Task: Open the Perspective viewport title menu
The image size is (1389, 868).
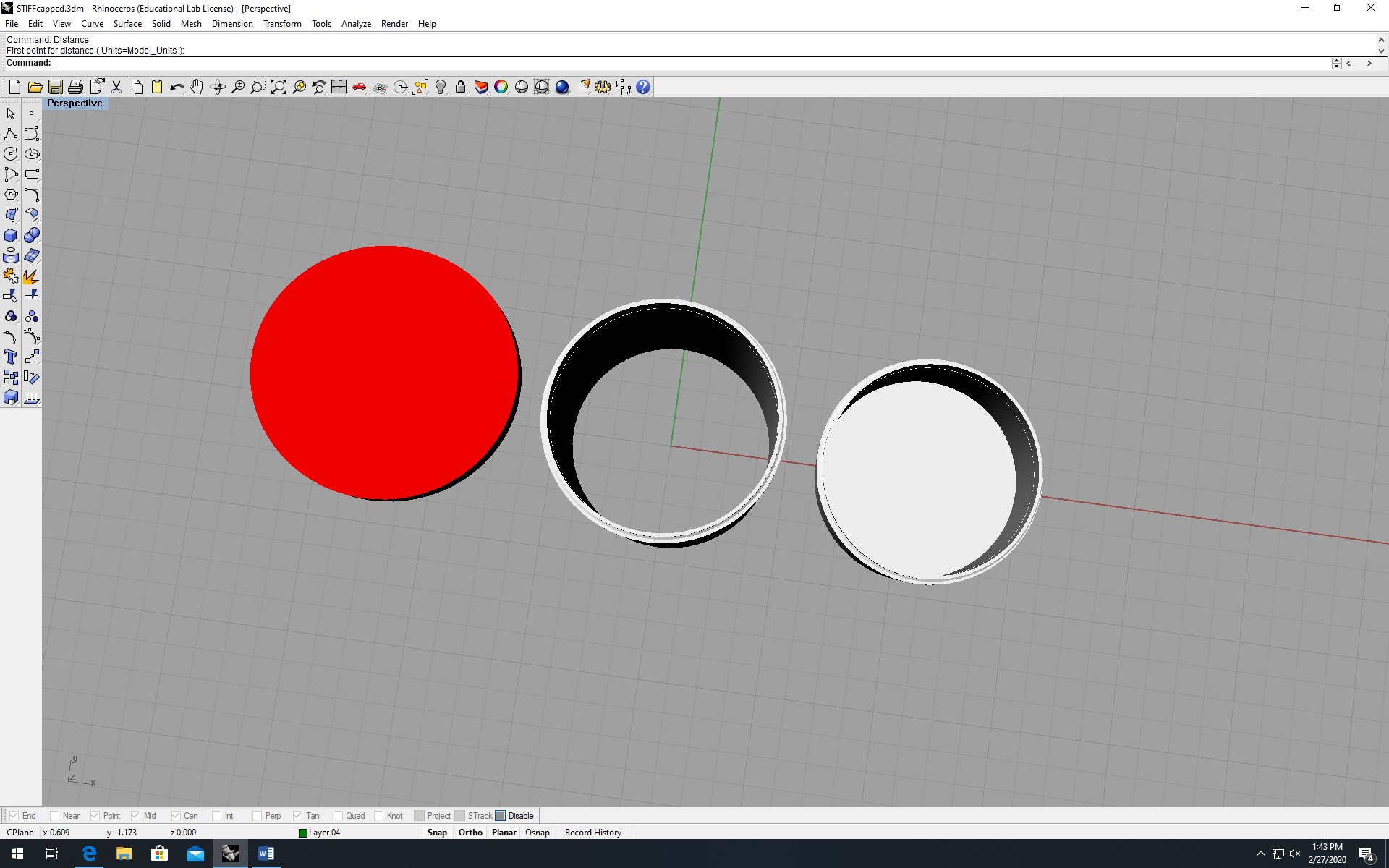Action: click(75, 103)
